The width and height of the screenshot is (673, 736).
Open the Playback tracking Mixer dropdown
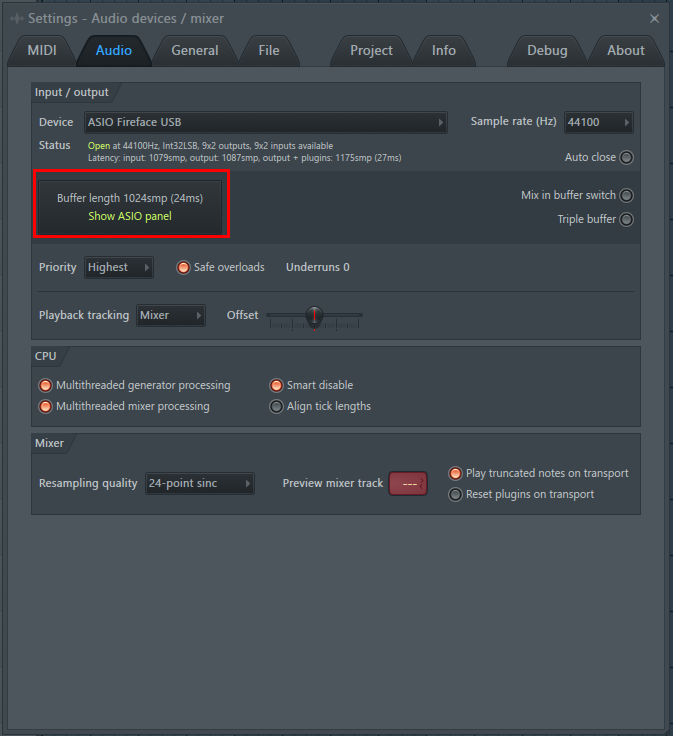[x=170, y=315]
